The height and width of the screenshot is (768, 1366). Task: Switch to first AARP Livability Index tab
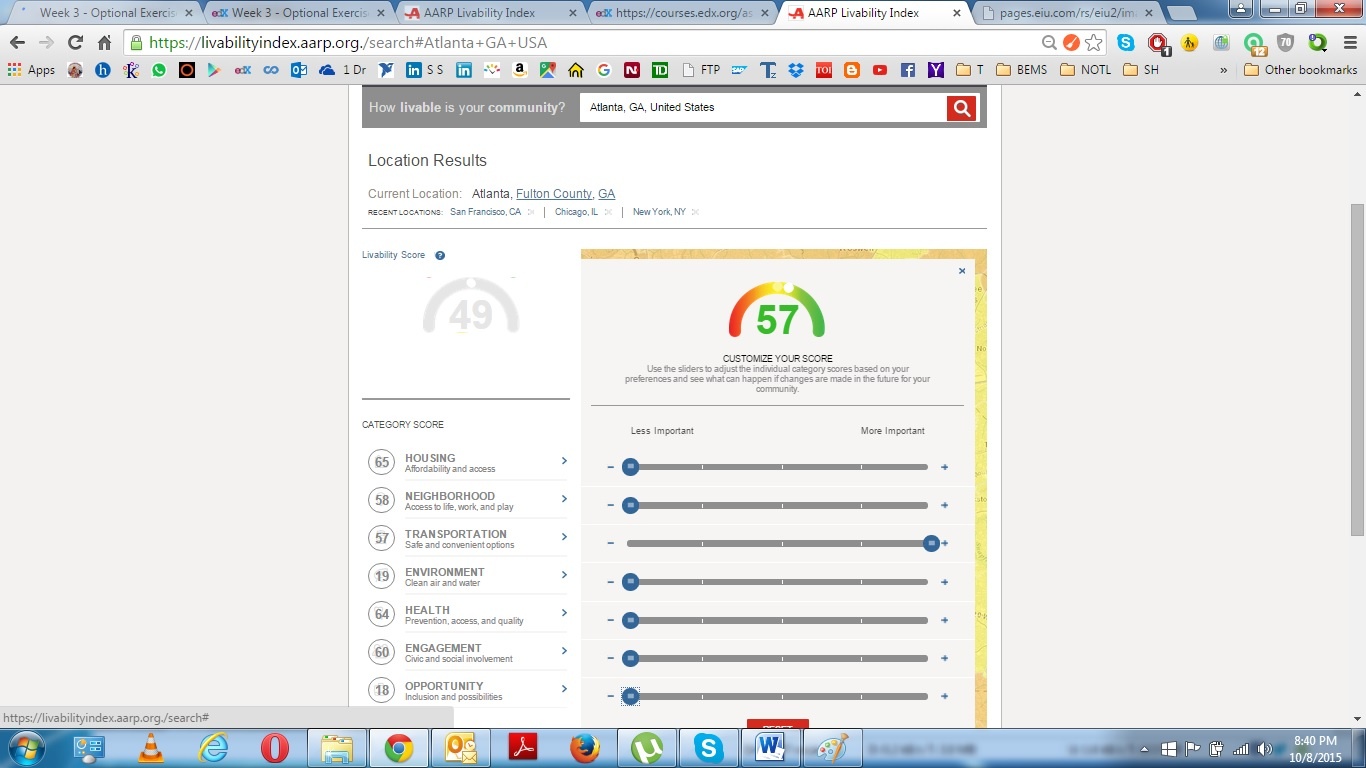[x=485, y=13]
